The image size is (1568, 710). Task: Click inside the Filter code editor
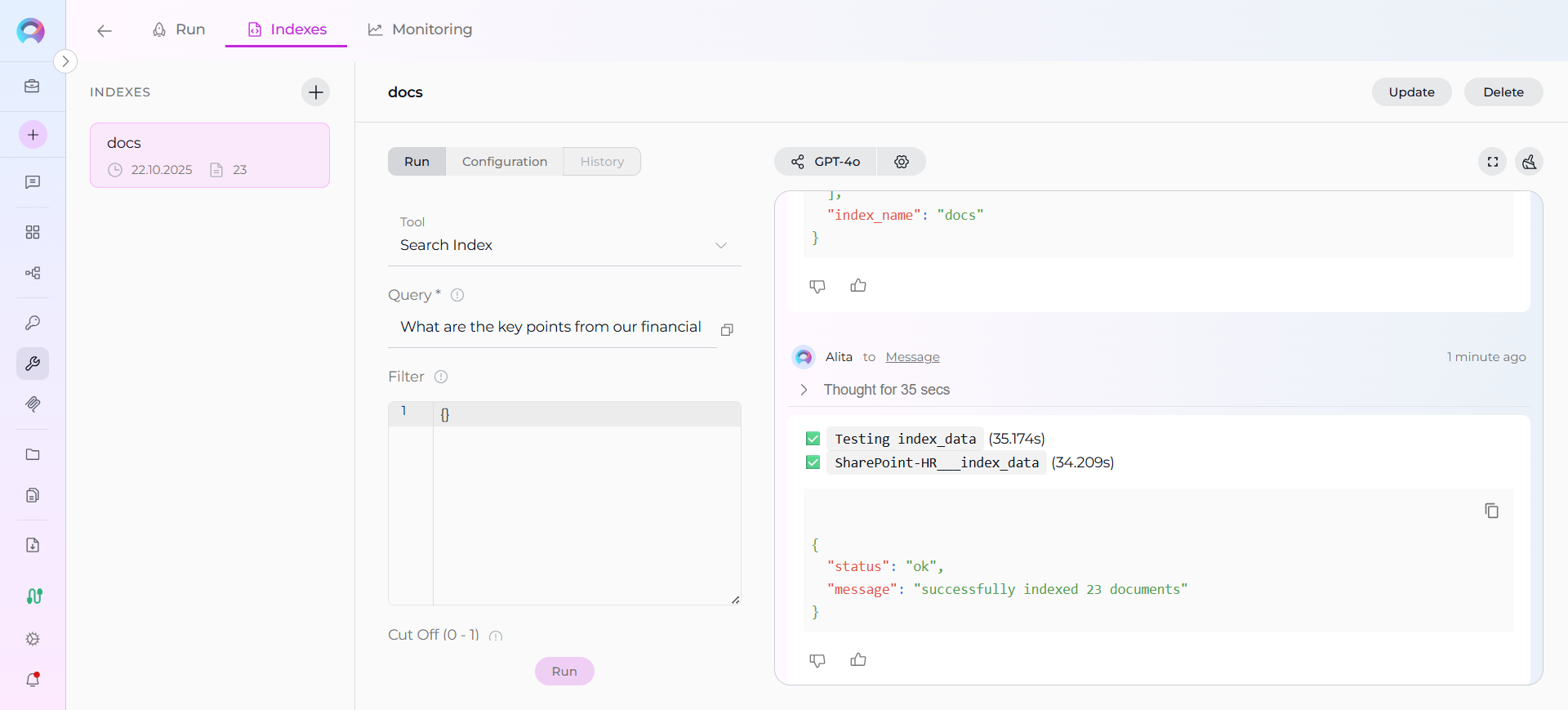pos(585,507)
